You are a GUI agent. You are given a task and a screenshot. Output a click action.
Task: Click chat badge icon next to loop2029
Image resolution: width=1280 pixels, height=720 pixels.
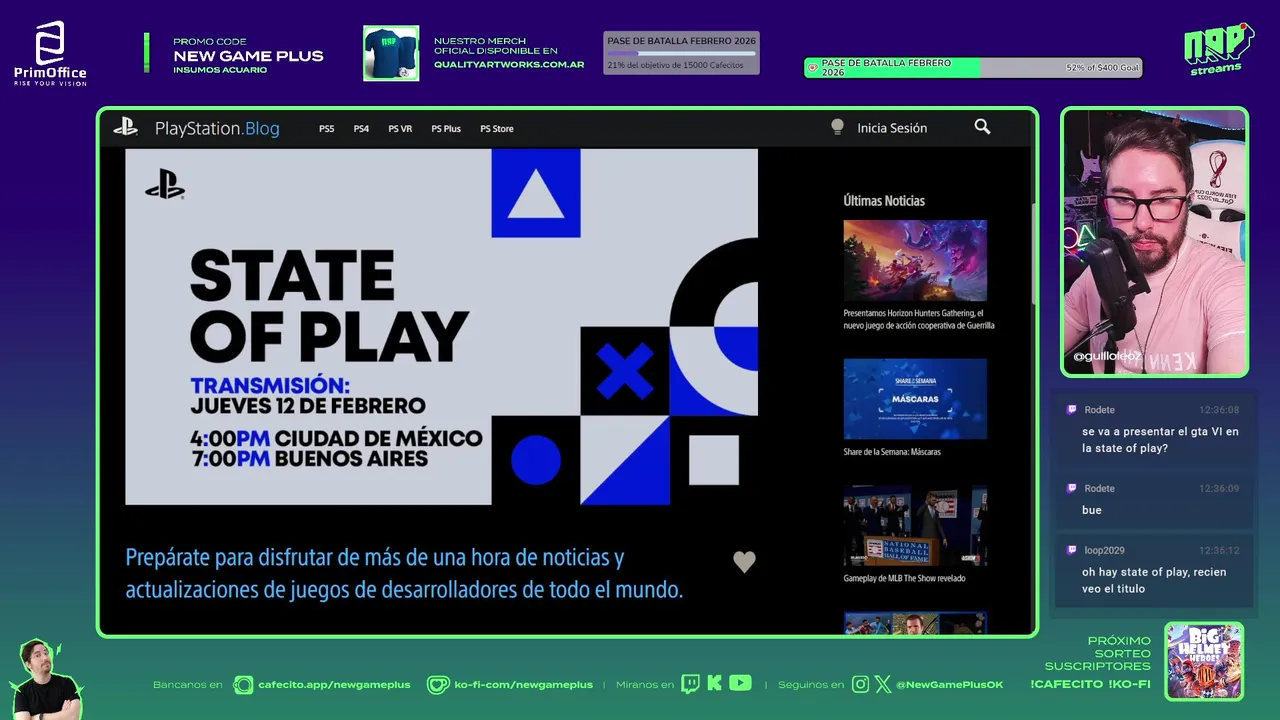(1072, 550)
